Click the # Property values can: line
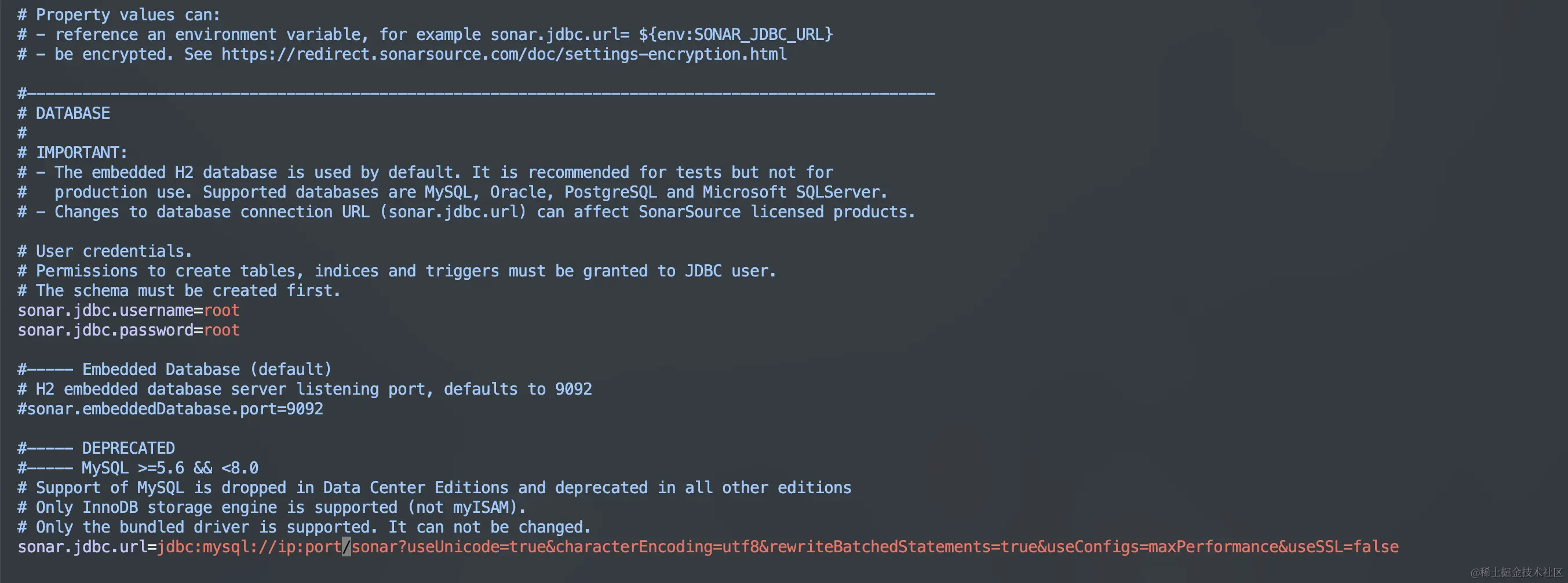 (119, 14)
